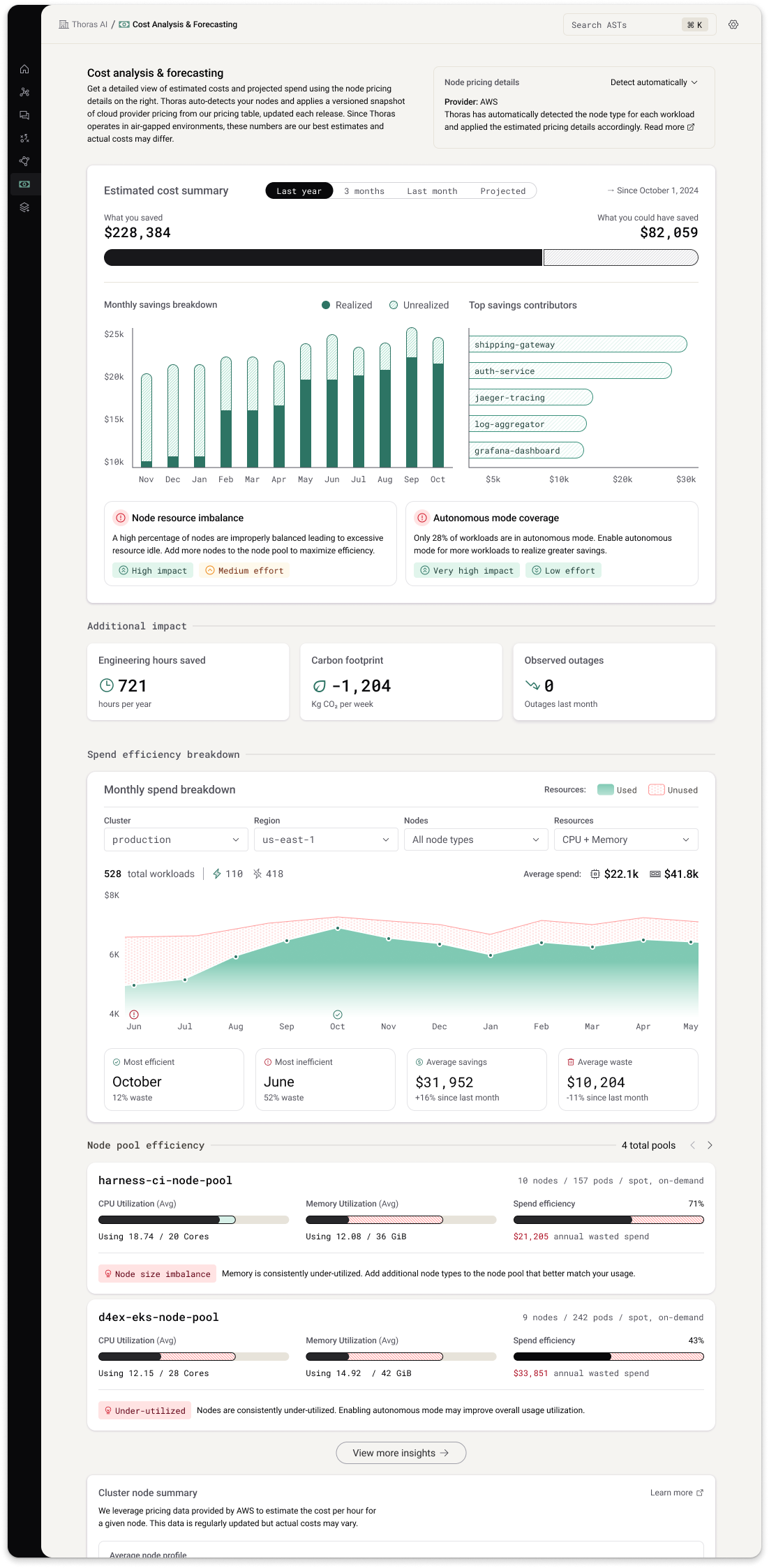This screenshot has width=769, height=1568.
Task: Click the auth-service savings bar
Action: pos(570,371)
